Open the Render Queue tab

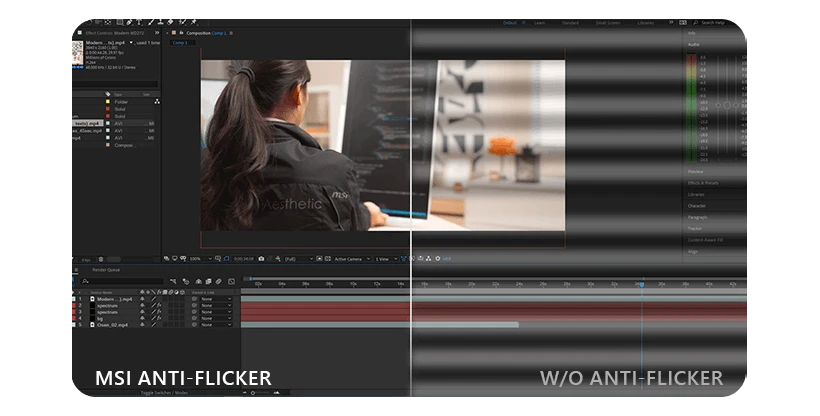click(106, 269)
